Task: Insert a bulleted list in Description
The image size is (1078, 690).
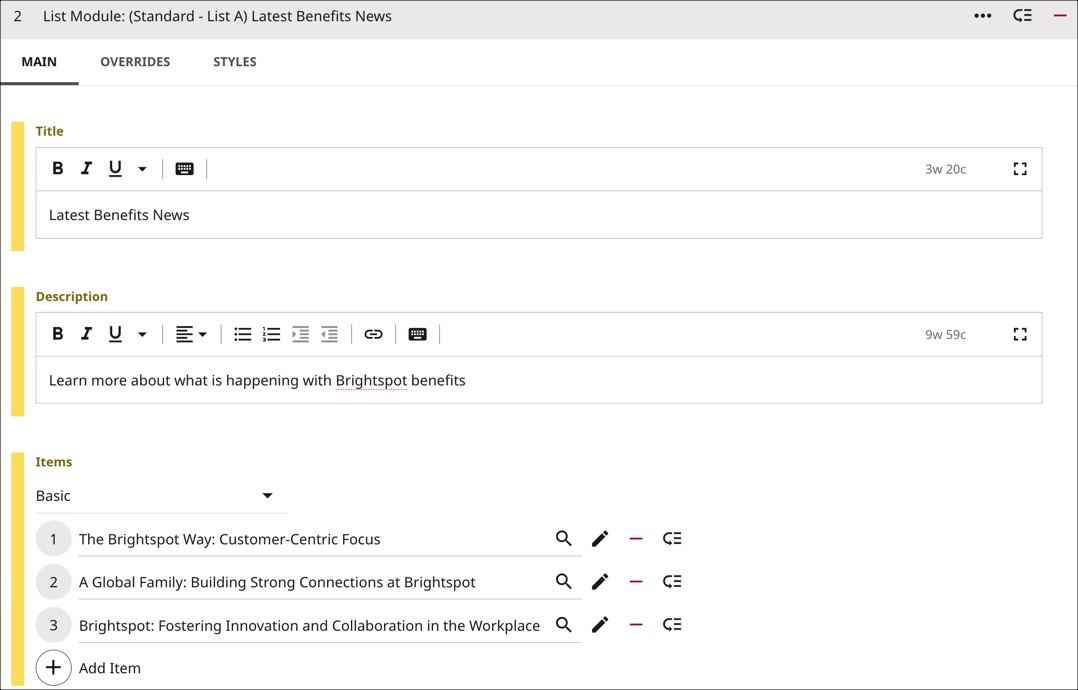Action: (243, 334)
